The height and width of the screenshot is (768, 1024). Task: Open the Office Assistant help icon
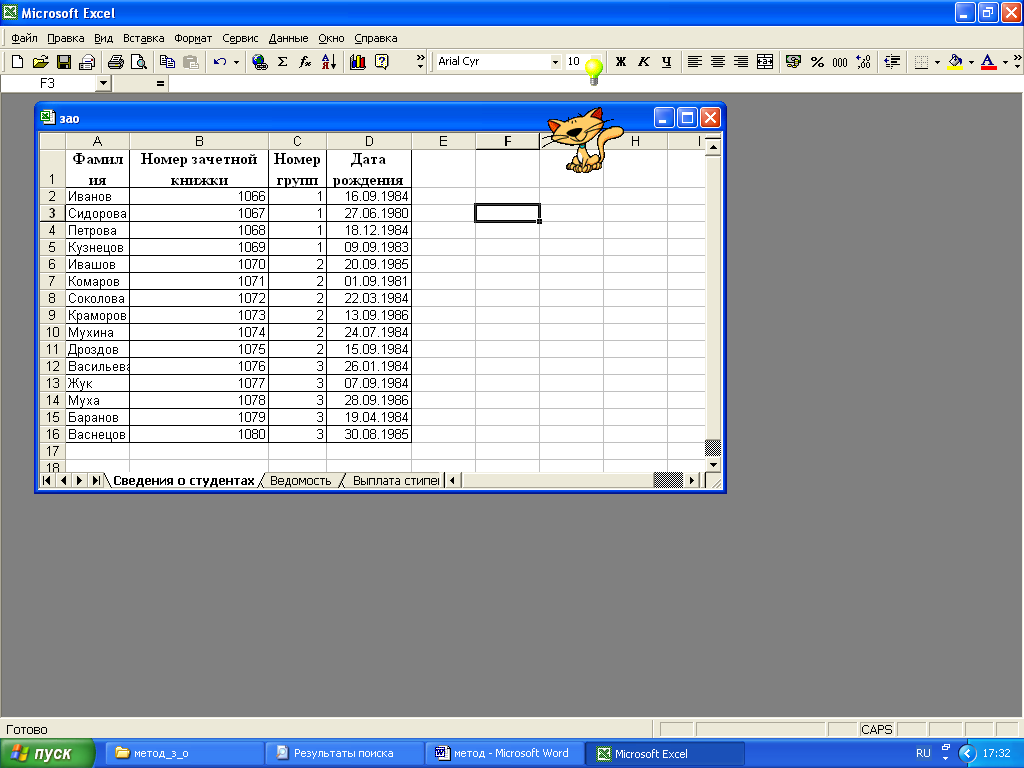pyautogui.click(x=381, y=61)
